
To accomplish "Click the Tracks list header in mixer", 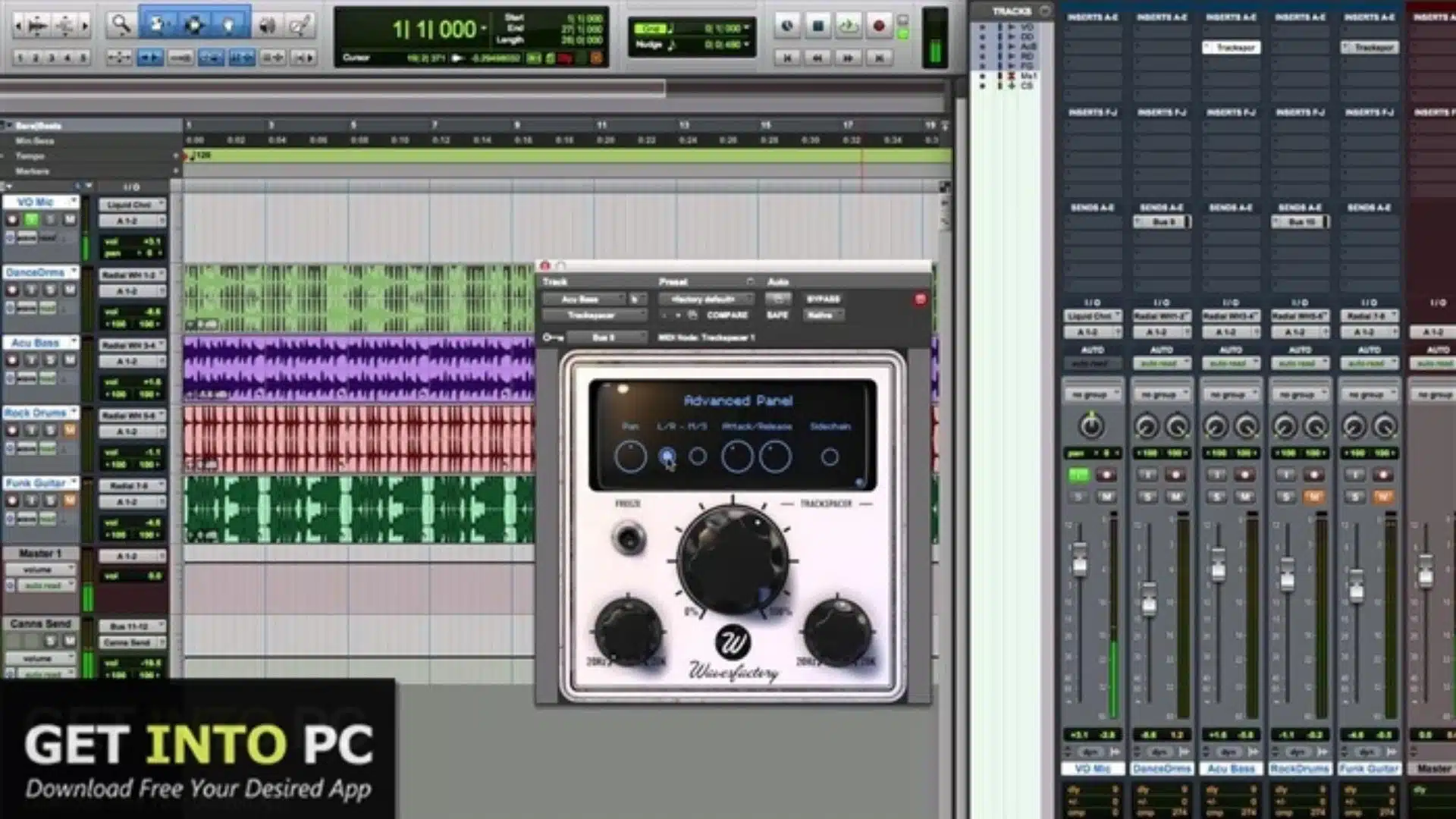I will pyautogui.click(x=1012, y=11).
